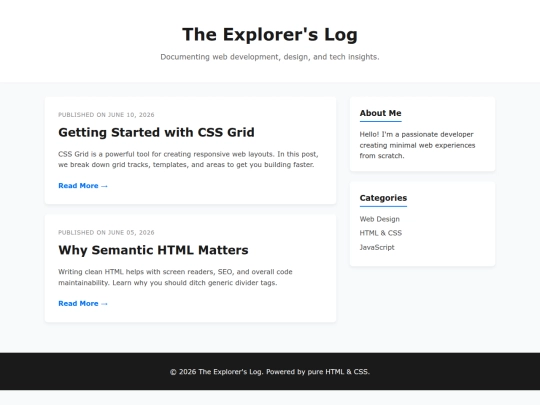Select the Web Design category

coord(380,219)
